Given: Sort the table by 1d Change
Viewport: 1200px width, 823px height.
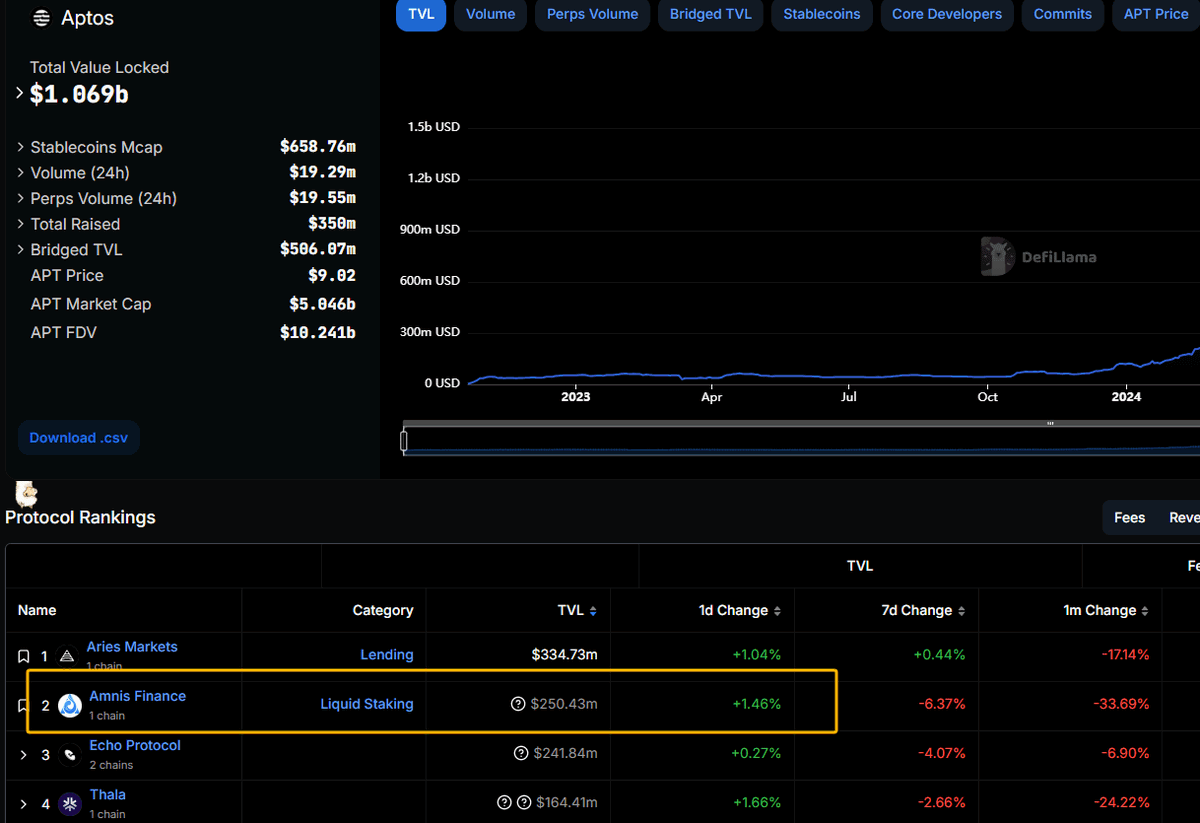Looking at the screenshot, I should coord(740,610).
